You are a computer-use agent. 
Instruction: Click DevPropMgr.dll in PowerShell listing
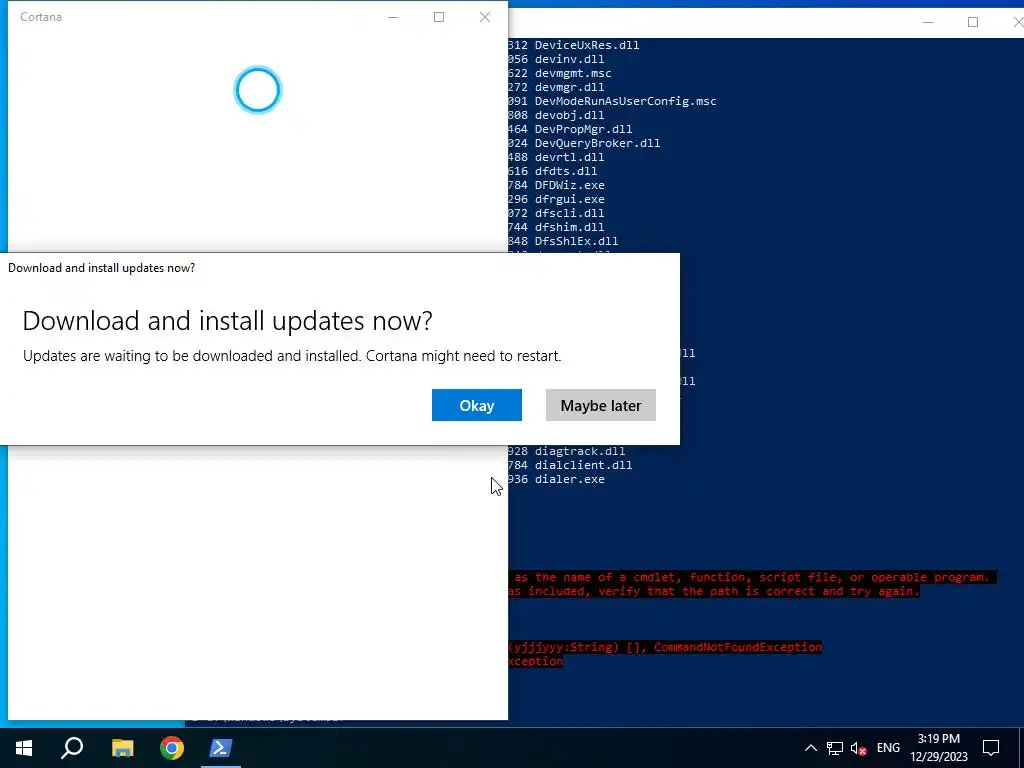click(583, 129)
